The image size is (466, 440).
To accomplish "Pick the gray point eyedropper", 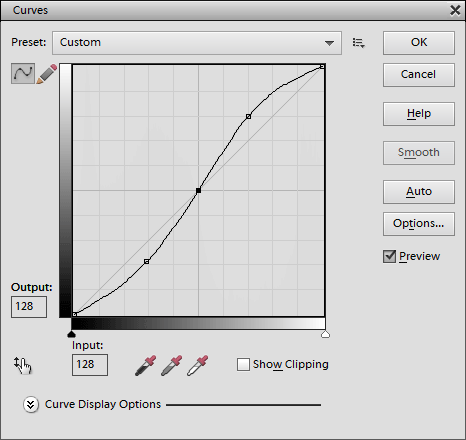I will click(x=172, y=366).
